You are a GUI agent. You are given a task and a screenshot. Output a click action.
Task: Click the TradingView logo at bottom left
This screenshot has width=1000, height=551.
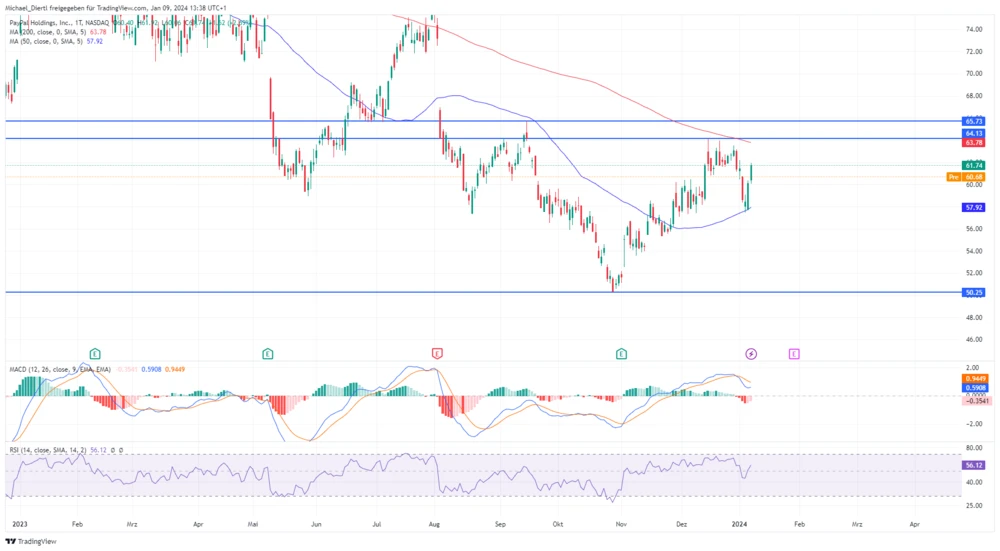[31, 541]
